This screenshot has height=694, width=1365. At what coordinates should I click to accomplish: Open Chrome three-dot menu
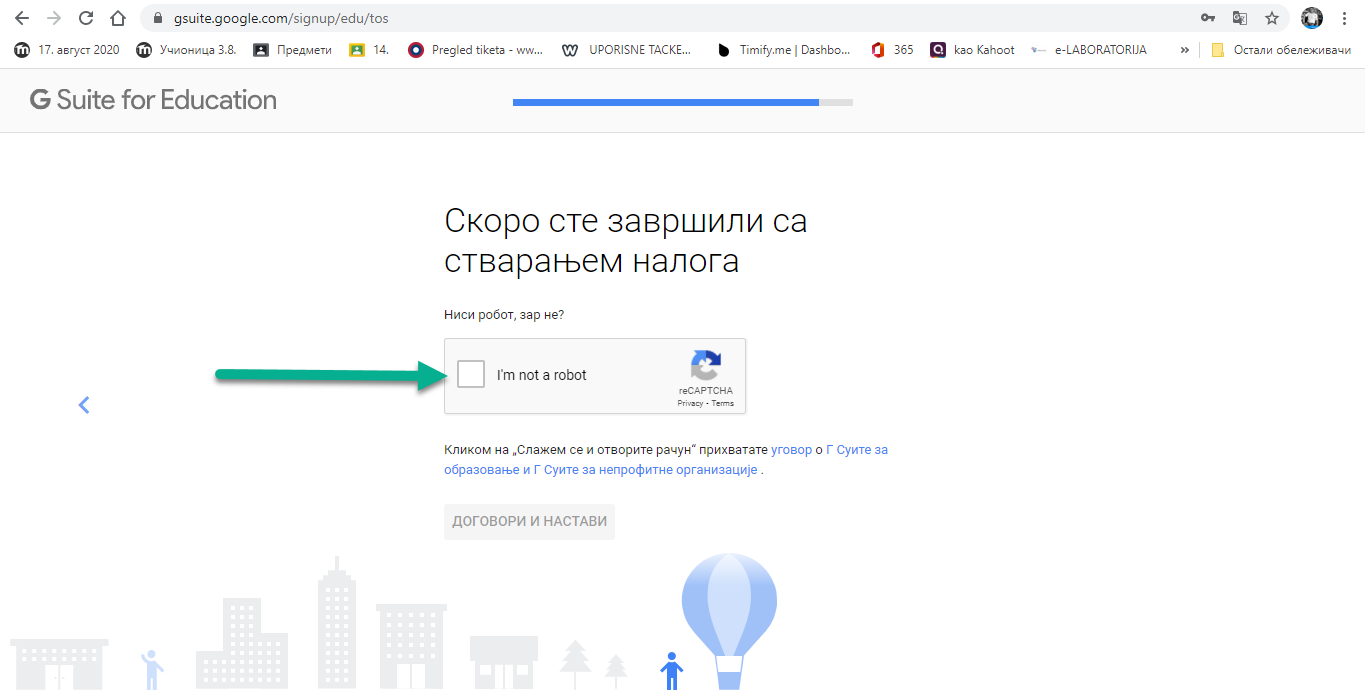click(x=1345, y=18)
